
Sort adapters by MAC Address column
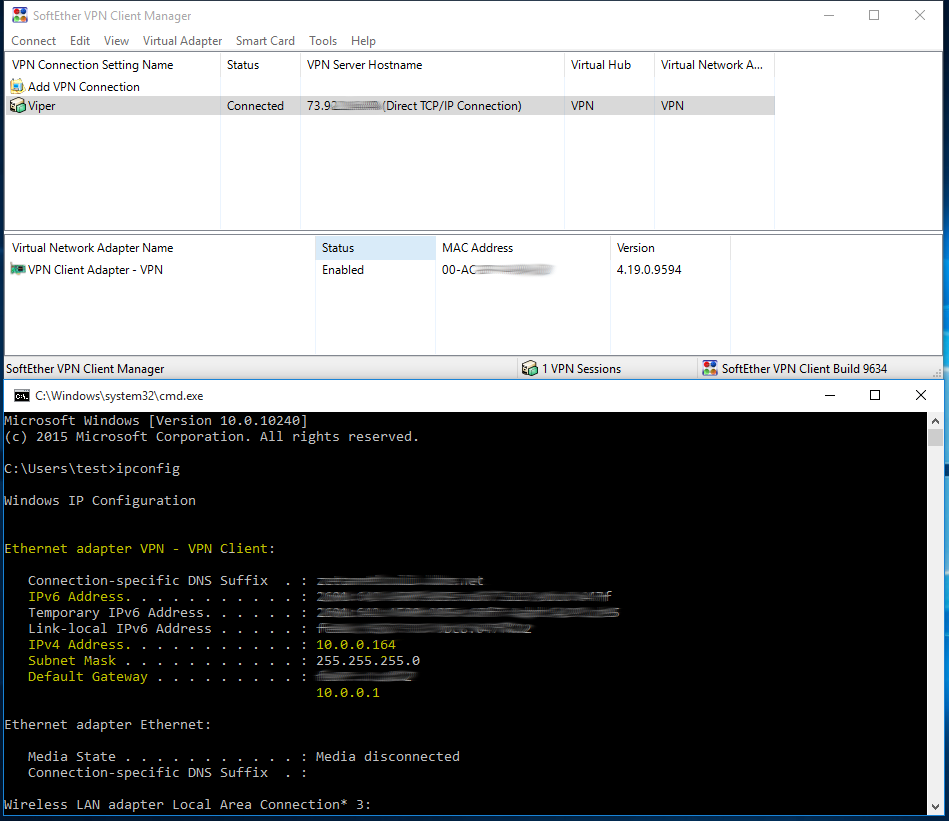click(x=523, y=248)
